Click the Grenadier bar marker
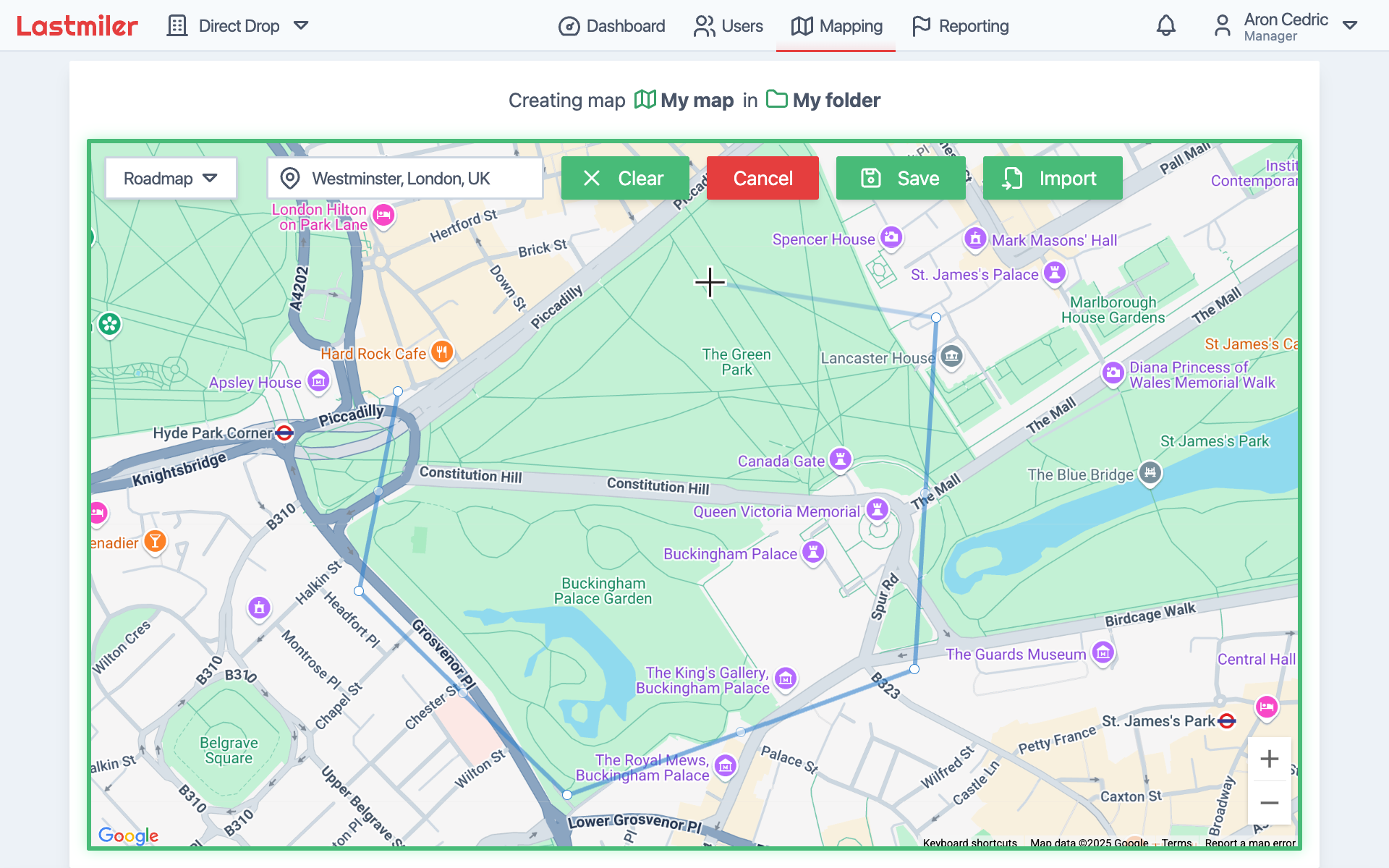Image resolution: width=1389 pixels, height=868 pixels. pyautogui.click(x=155, y=541)
